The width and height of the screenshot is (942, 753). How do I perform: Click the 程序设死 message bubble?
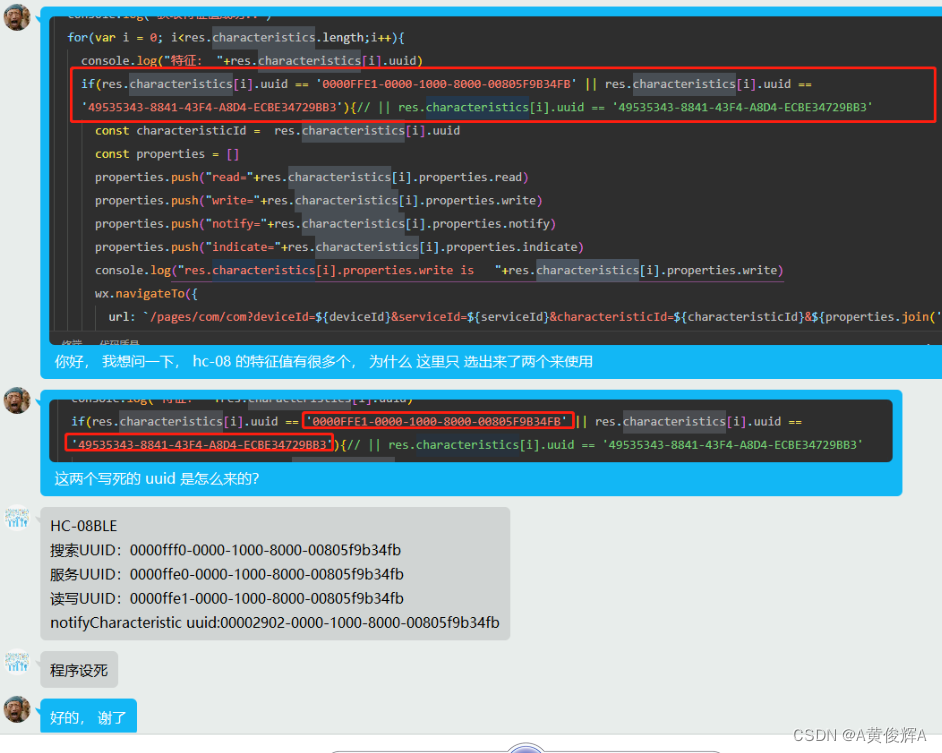79,669
